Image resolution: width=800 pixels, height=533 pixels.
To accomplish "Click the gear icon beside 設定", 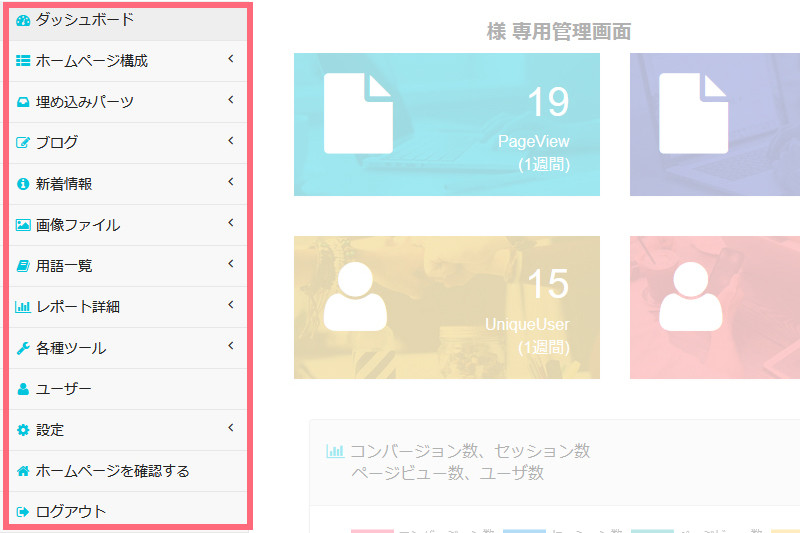I will (x=23, y=430).
